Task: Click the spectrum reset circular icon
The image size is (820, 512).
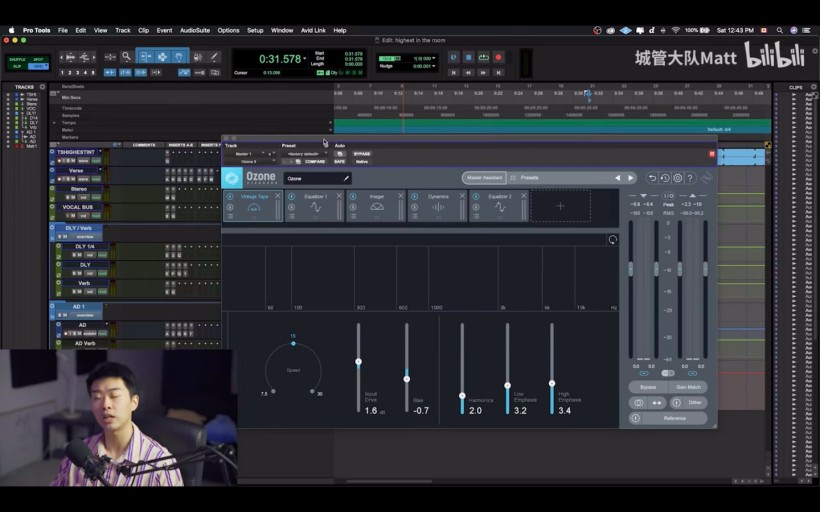Action: [612, 240]
